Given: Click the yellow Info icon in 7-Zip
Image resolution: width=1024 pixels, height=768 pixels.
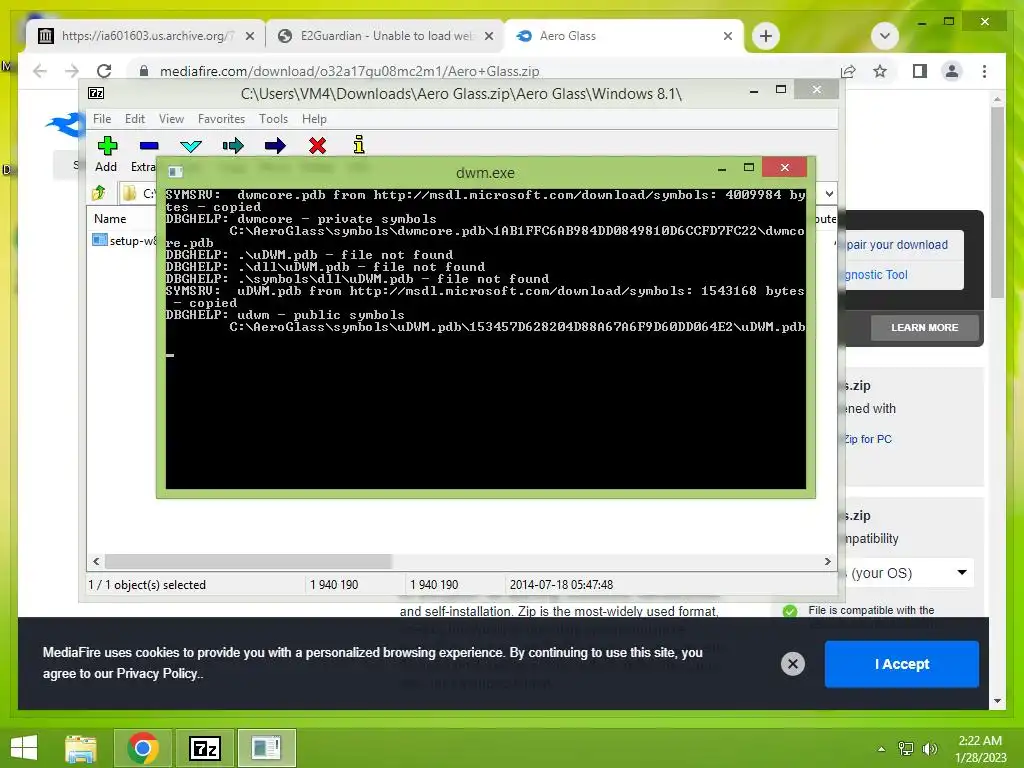Looking at the screenshot, I should pos(359,145).
